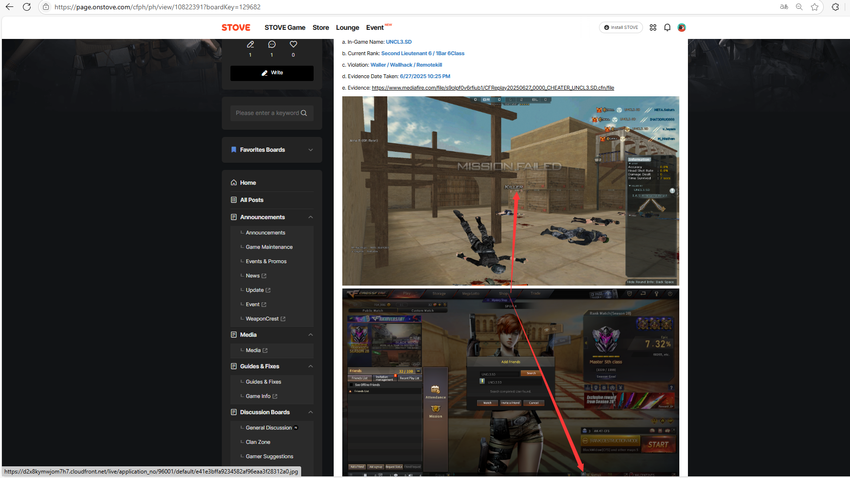
Task: Open the Event menu item
Action: pos(375,28)
